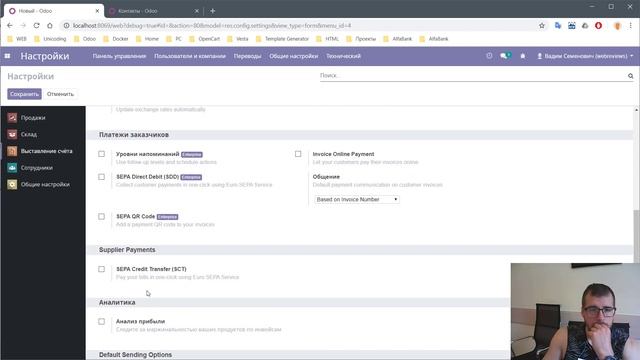The width and height of the screenshot is (640, 360).
Task: Select the Сотрудники sidebar icon
Action: 12,168
